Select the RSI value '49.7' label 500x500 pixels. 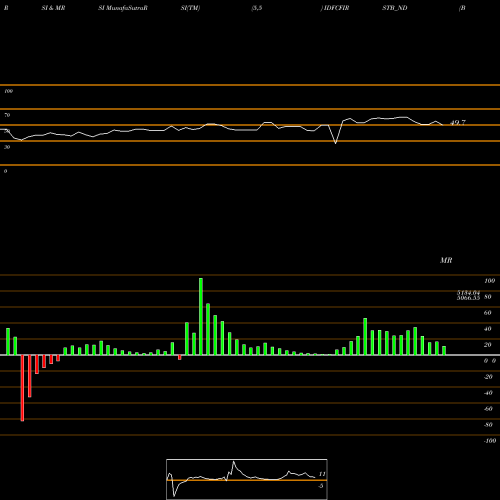[x=458, y=123]
